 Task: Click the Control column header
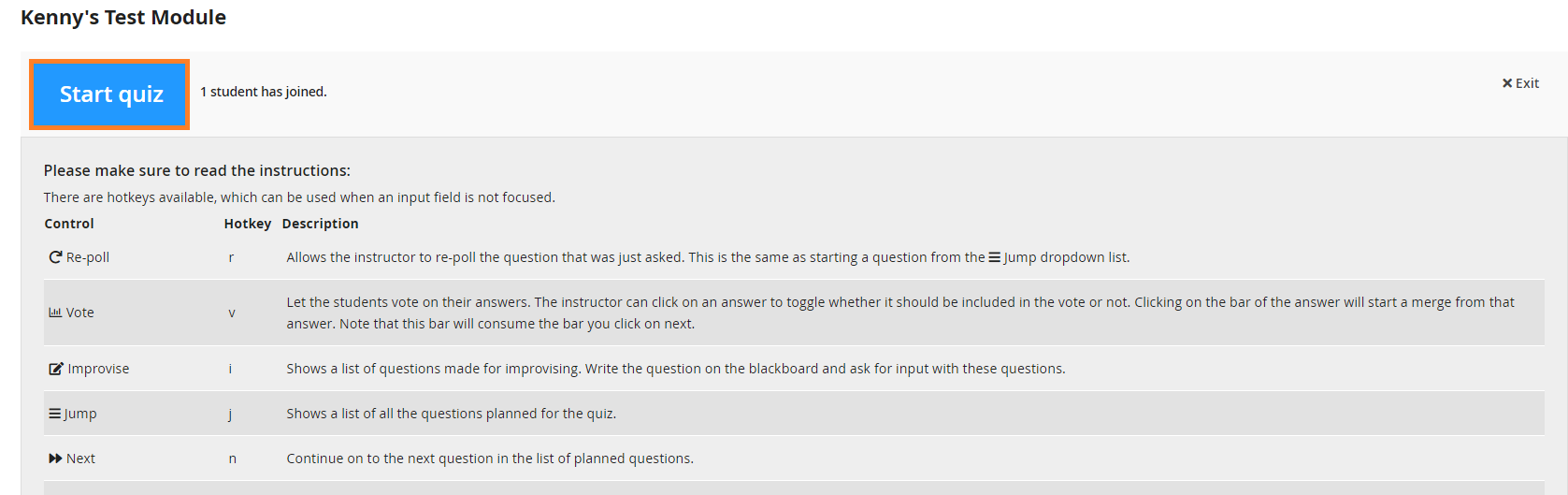pos(69,224)
